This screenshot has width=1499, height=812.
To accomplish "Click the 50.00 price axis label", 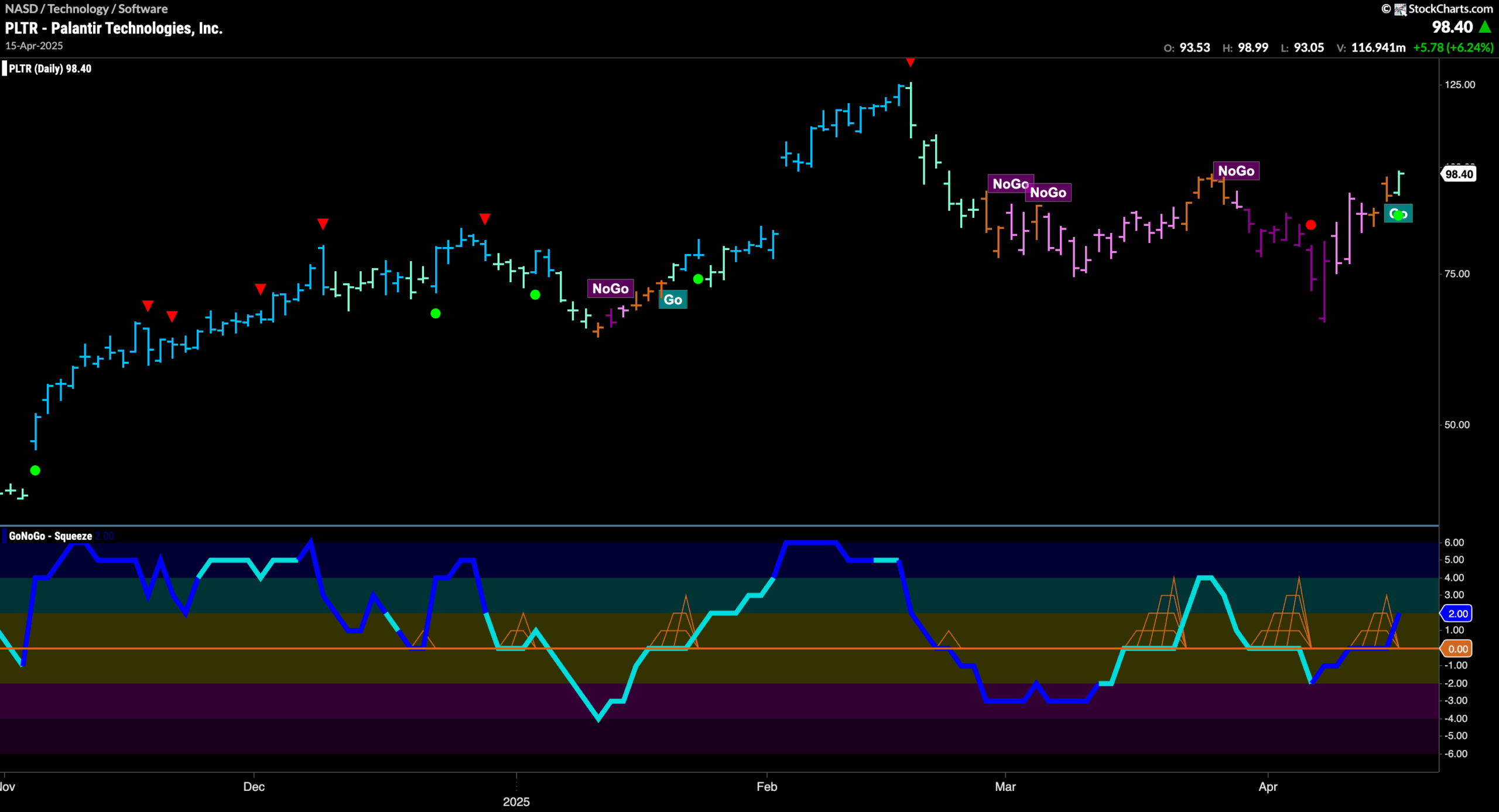I will pyautogui.click(x=1457, y=424).
